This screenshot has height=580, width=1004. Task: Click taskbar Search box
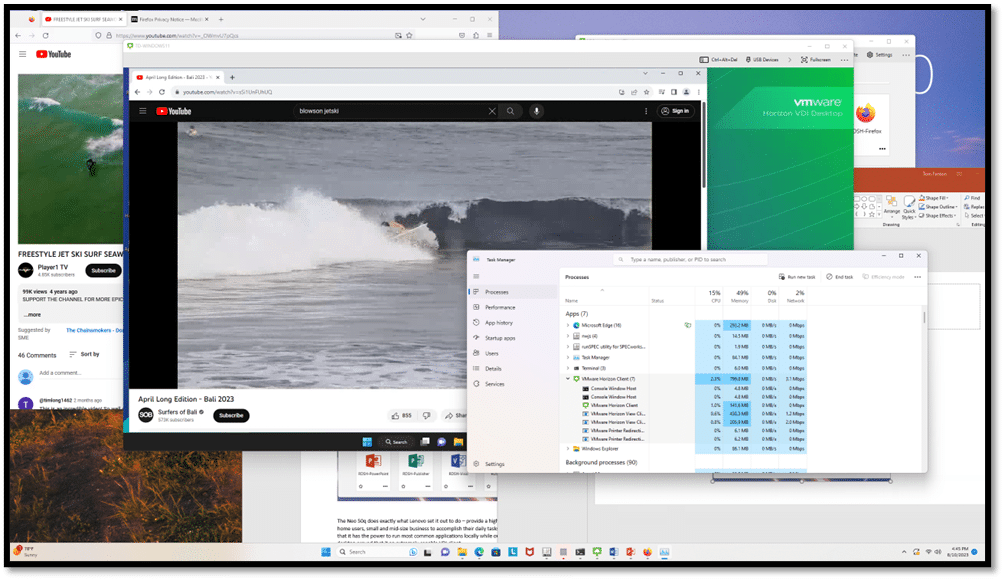375,552
